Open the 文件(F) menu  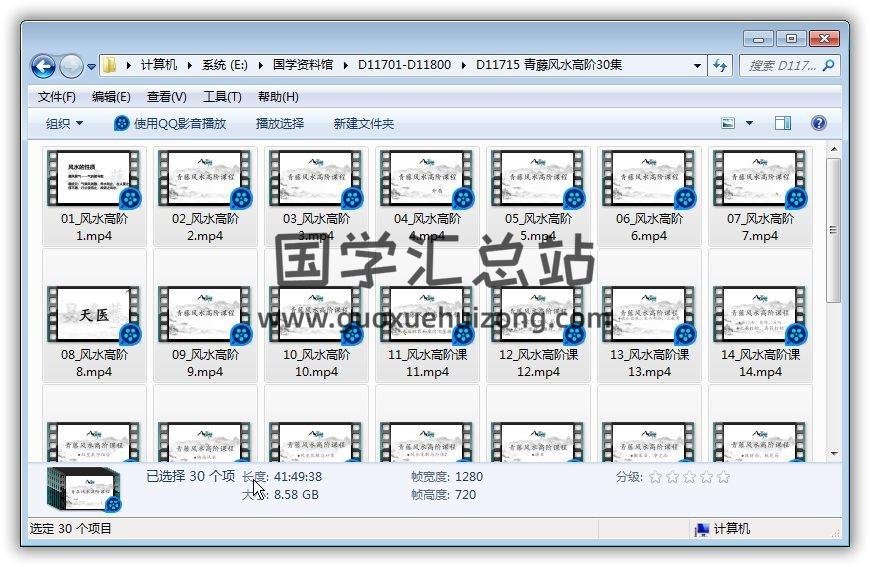(x=56, y=97)
